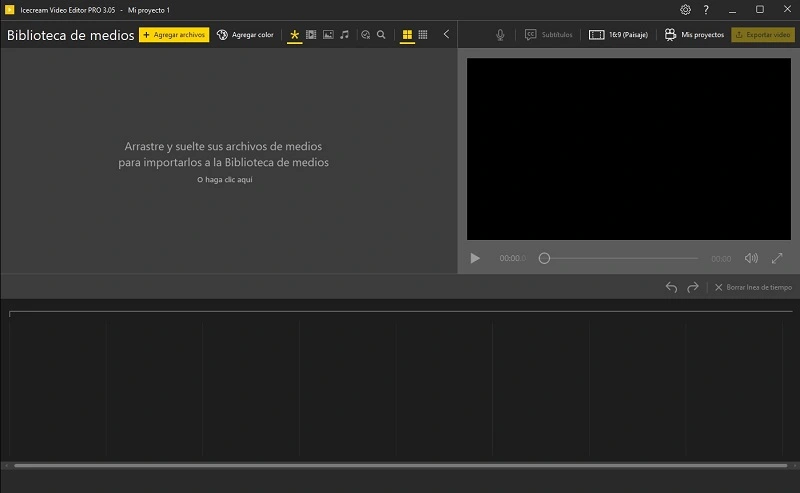Switch to large grid view
Screen dimensions: 800x493
pyautogui.click(x=407, y=35)
